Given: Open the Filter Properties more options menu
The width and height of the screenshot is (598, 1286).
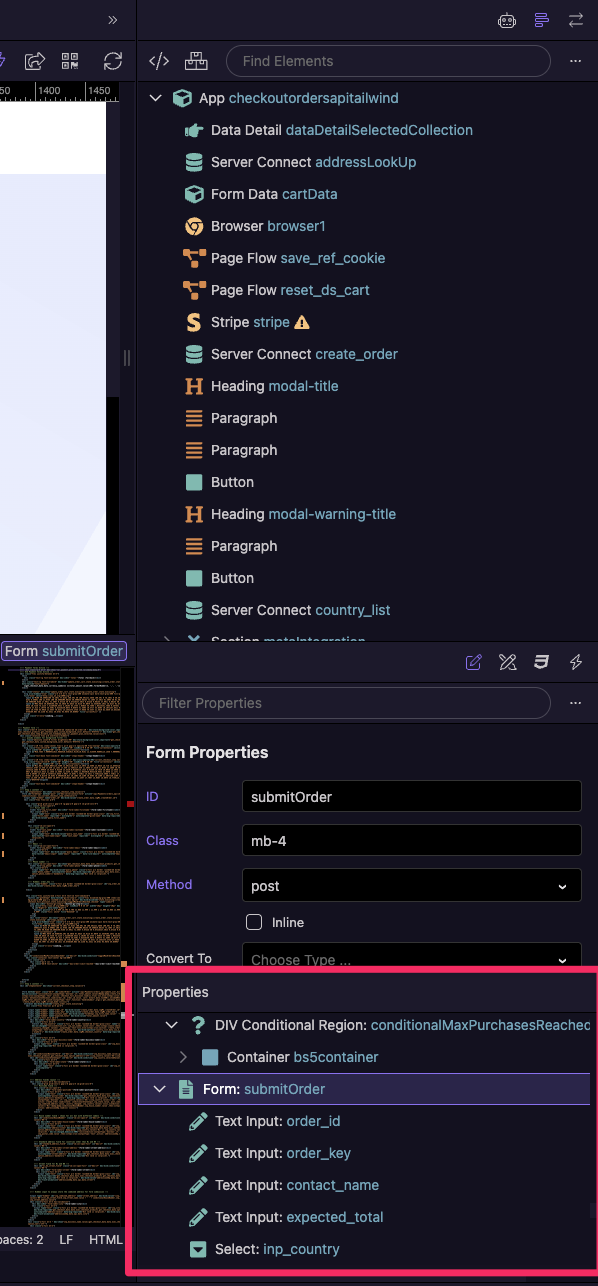Looking at the screenshot, I should click(x=575, y=703).
